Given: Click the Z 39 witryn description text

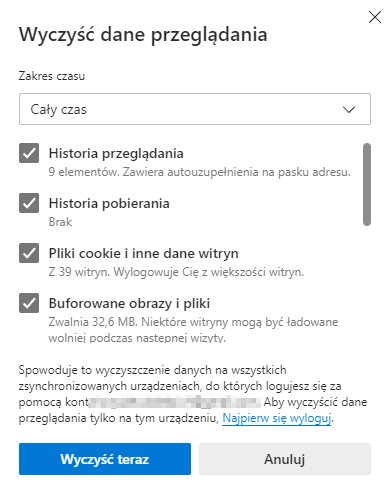Looking at the screenshot, I should [176, 272].
